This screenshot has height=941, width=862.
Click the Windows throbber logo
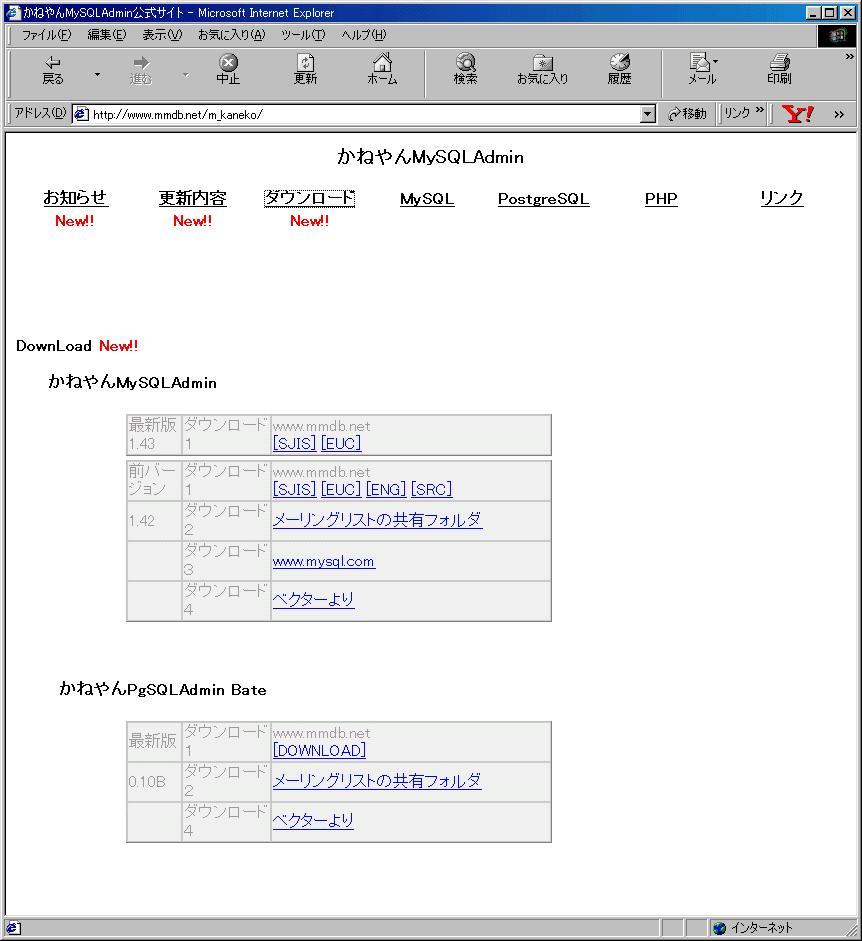[837, 35]
